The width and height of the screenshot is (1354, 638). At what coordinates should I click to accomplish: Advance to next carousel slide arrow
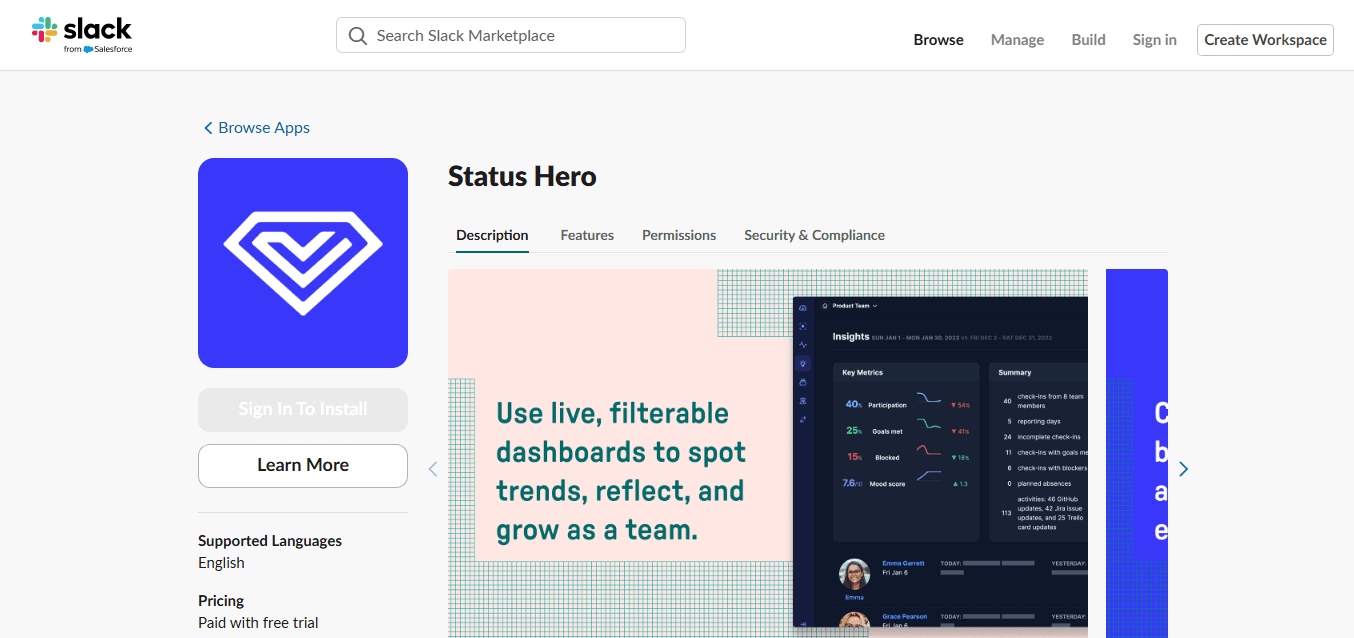point(1184,469)
